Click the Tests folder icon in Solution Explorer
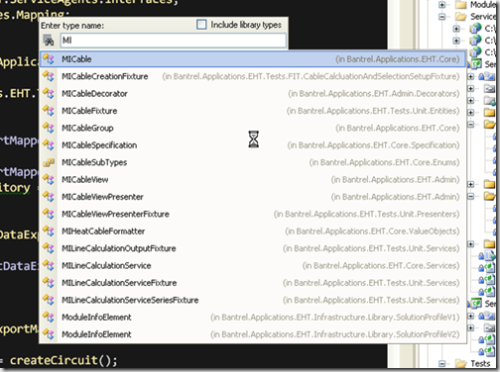The height and width of the screenshot is (372, 500). point(461,363)
